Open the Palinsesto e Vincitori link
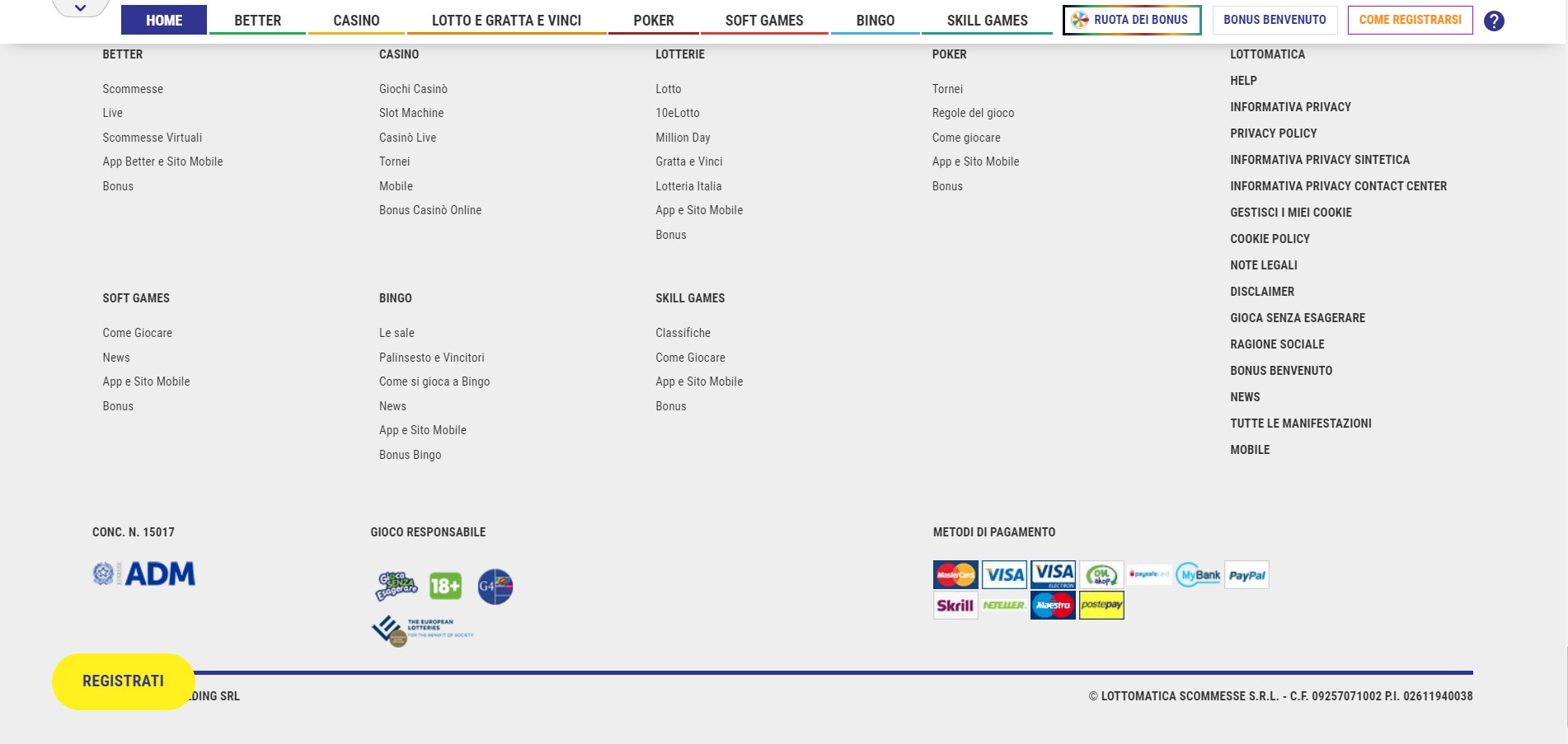 point(431,358)
